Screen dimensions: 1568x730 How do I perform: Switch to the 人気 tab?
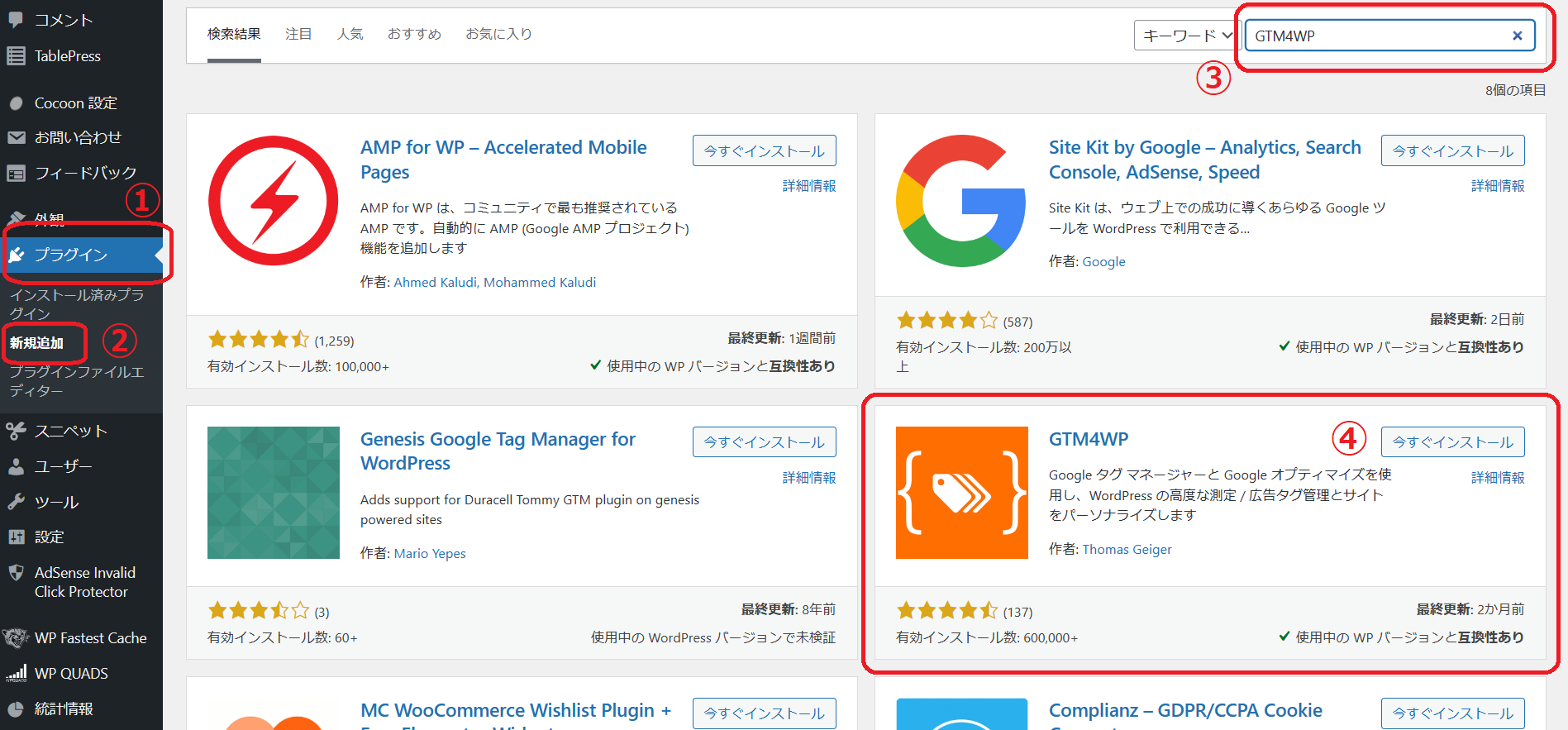350,34
